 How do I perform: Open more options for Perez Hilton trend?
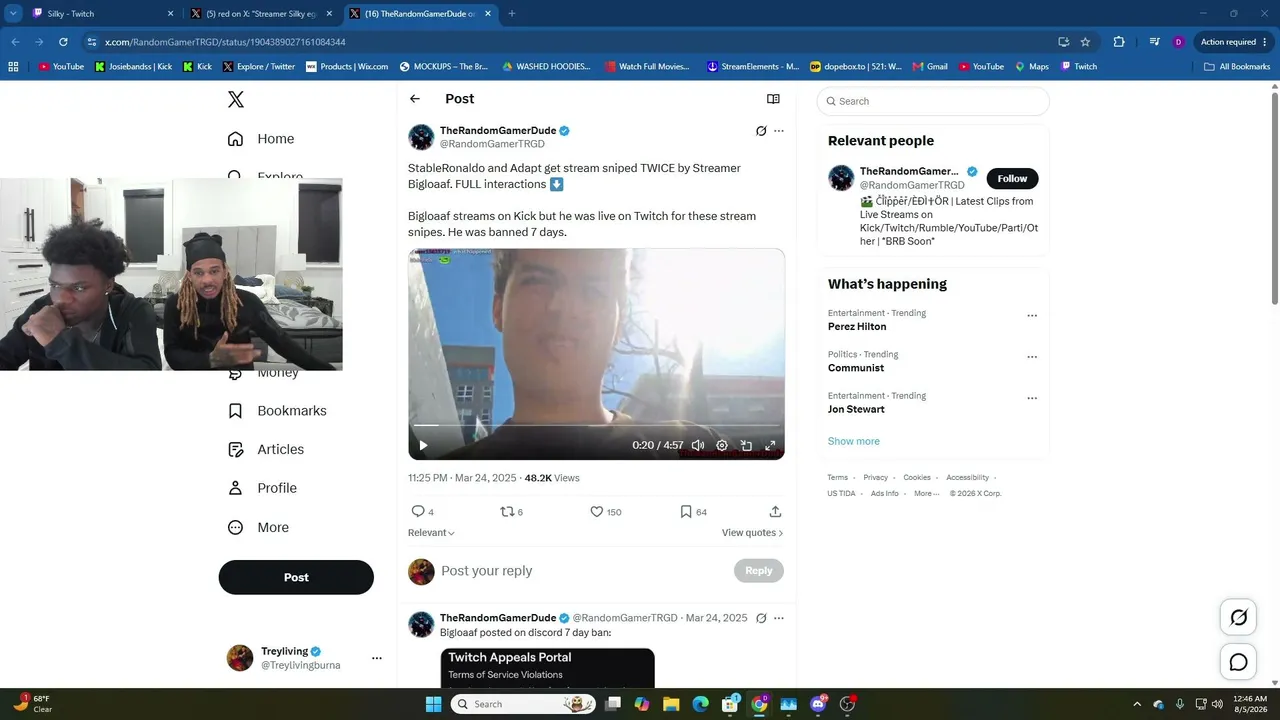pyautogui.click(x=1032, y=316)
